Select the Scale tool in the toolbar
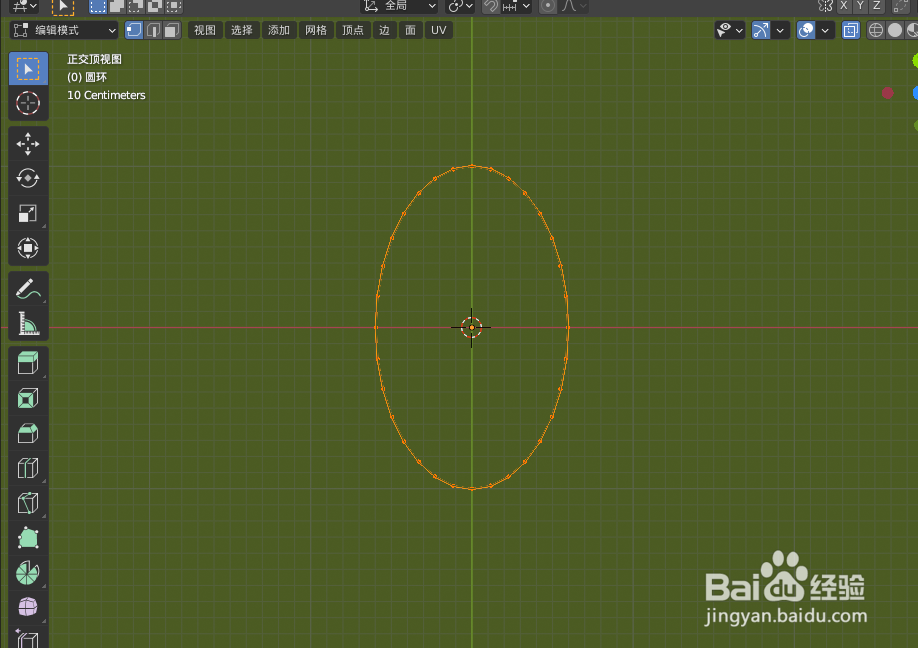Image resolution: width=918 pixels, height=648 pixels. click(x=28, y=213)
